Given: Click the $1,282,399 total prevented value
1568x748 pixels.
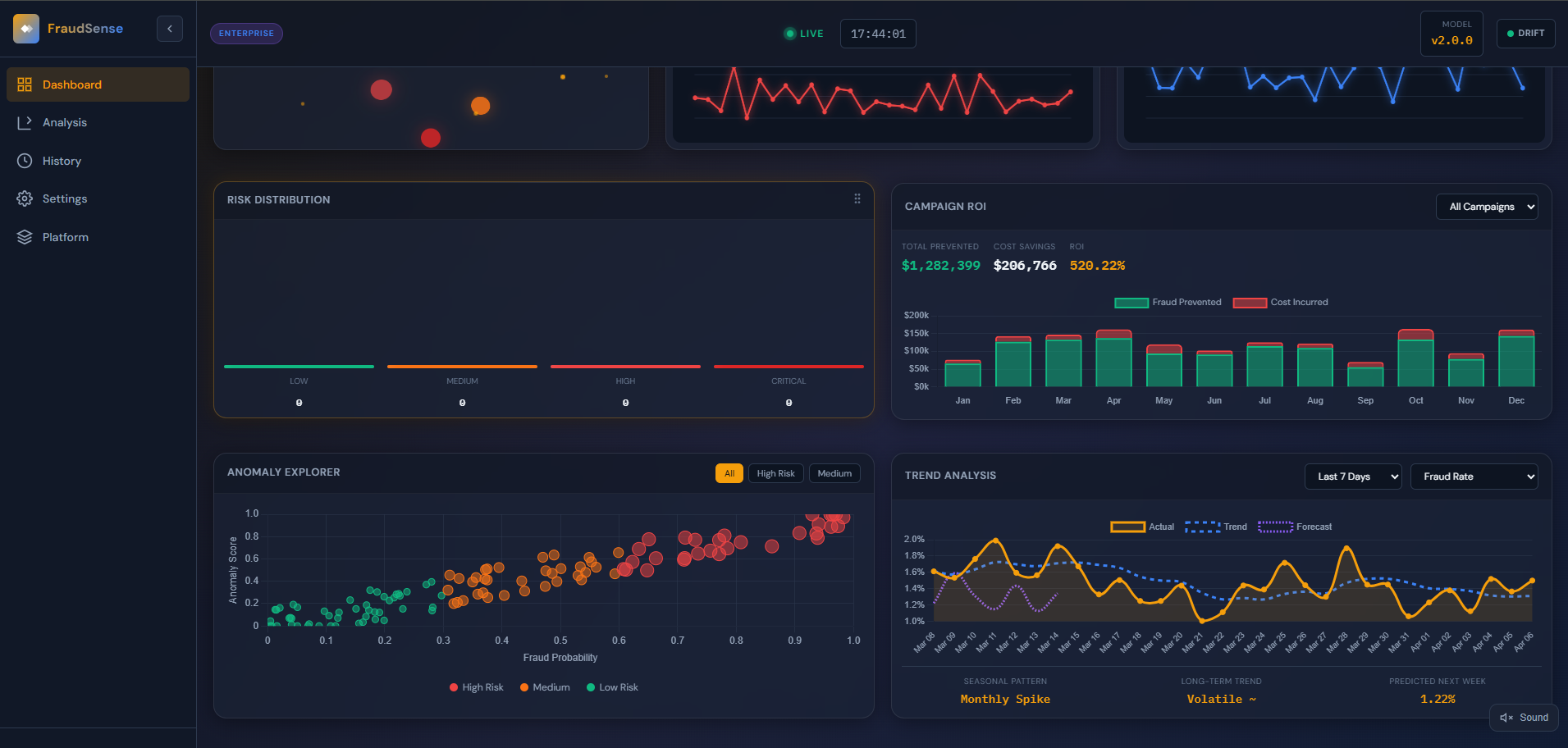Looking at the screenshot, I should (x=940, y=266).
